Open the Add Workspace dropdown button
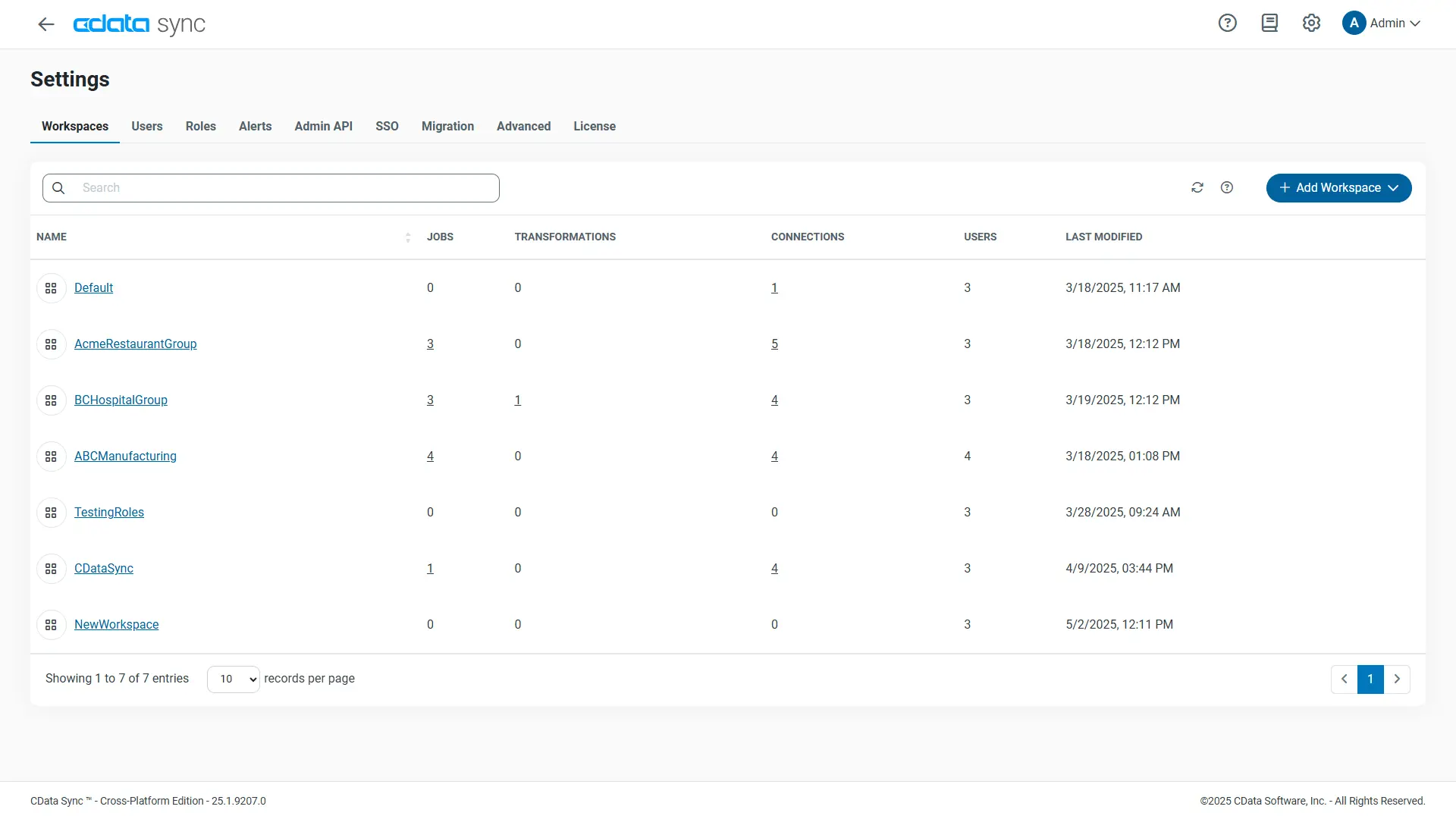Screen dimensions: 1456x819 tap(1338, 188)
